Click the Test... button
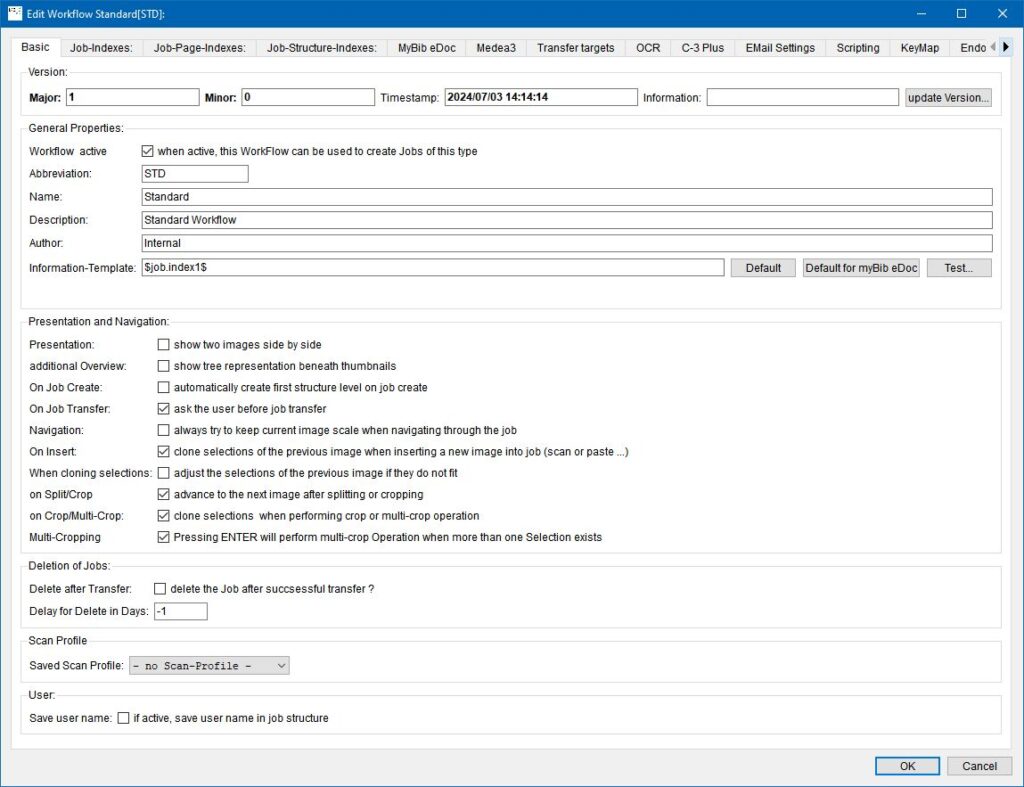The height and width of the screenshot is (787, 1024). (959, 268)
